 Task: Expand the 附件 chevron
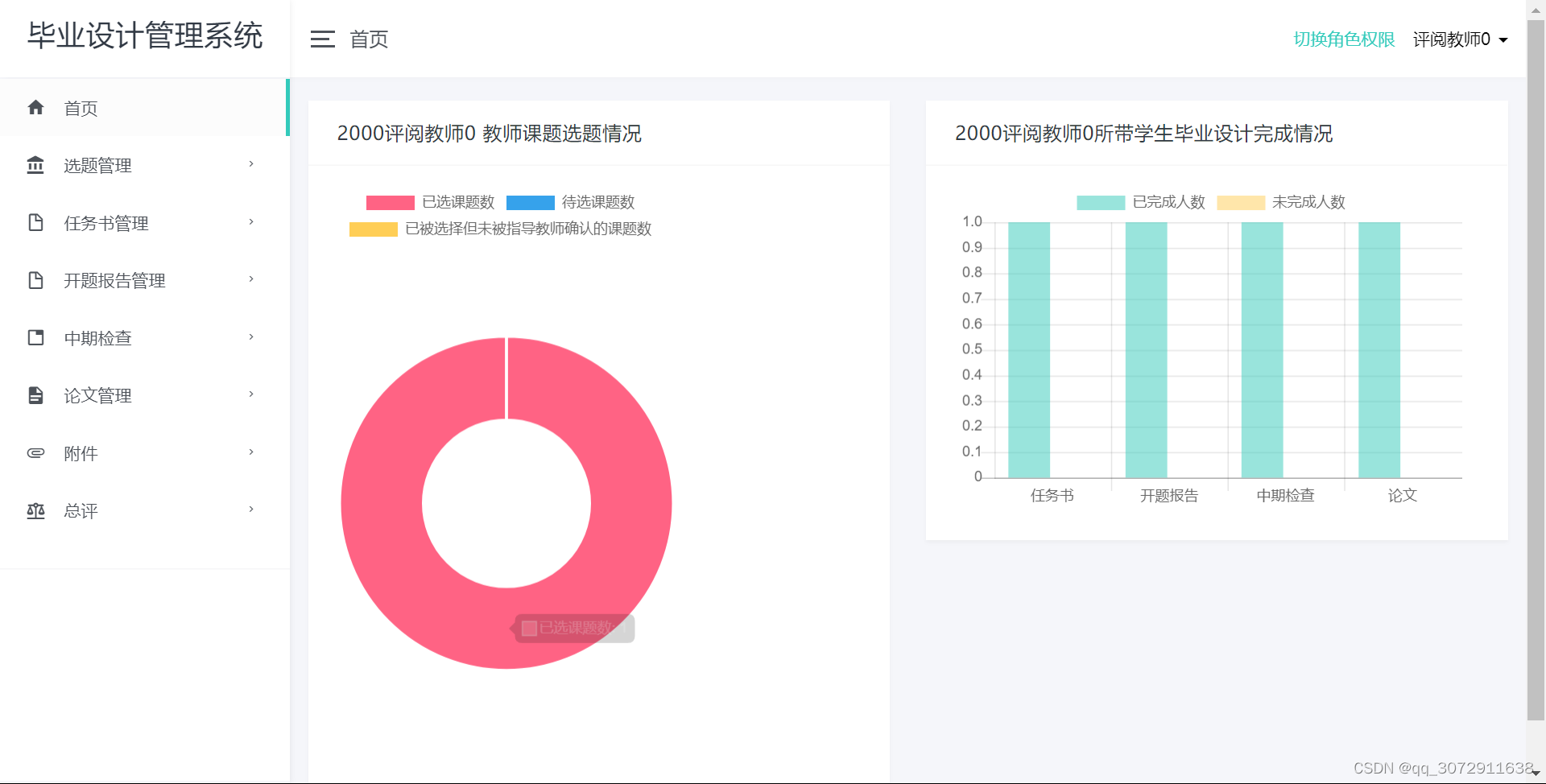click(x=251, y=452)
